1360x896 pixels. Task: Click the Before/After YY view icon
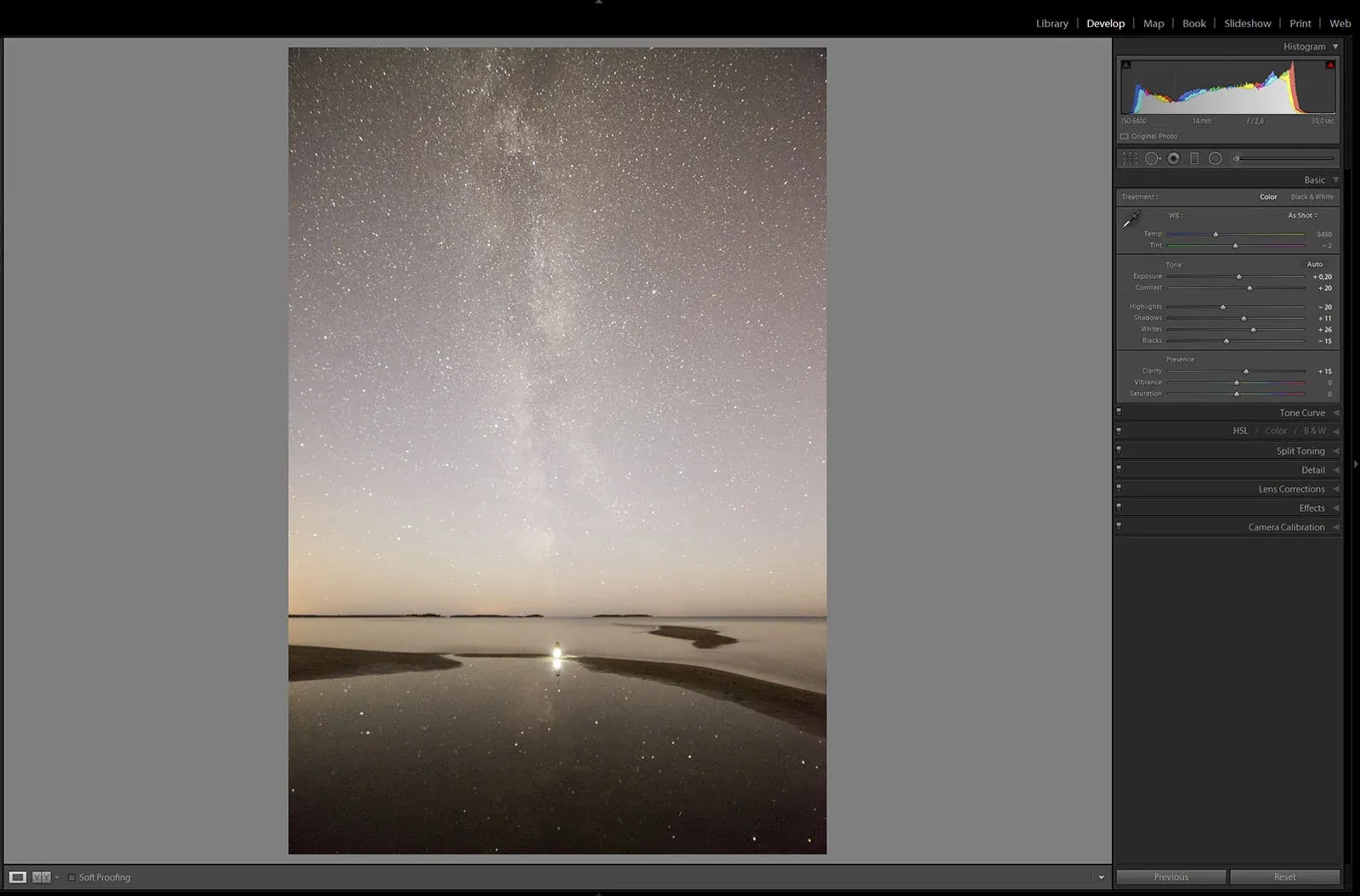click(41, 877)
